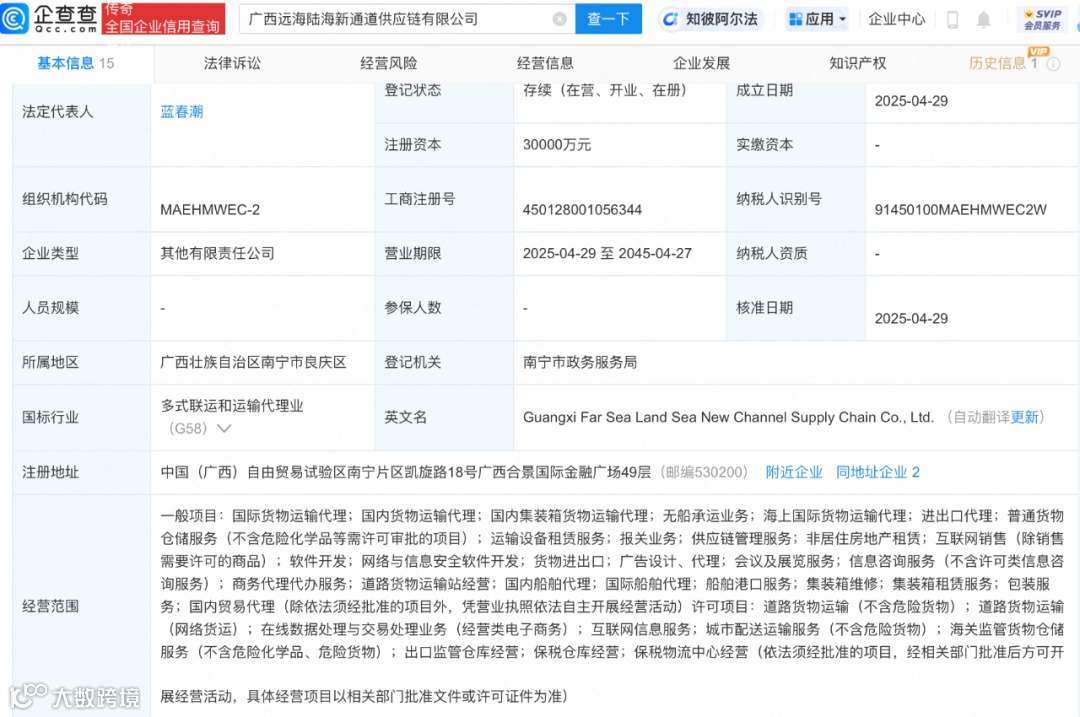Click the registered address text on 凯旋路18号
The height and width of the screenshot is (717, 1080).
click(406, 472)
